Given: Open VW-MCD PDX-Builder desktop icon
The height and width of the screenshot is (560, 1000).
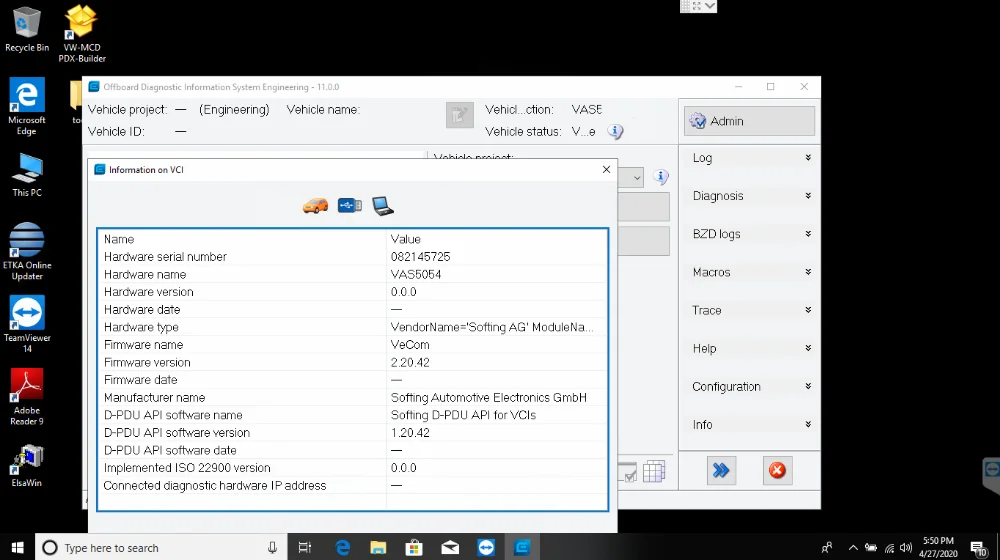Looking at the screenshot, I should pos(82,34).
